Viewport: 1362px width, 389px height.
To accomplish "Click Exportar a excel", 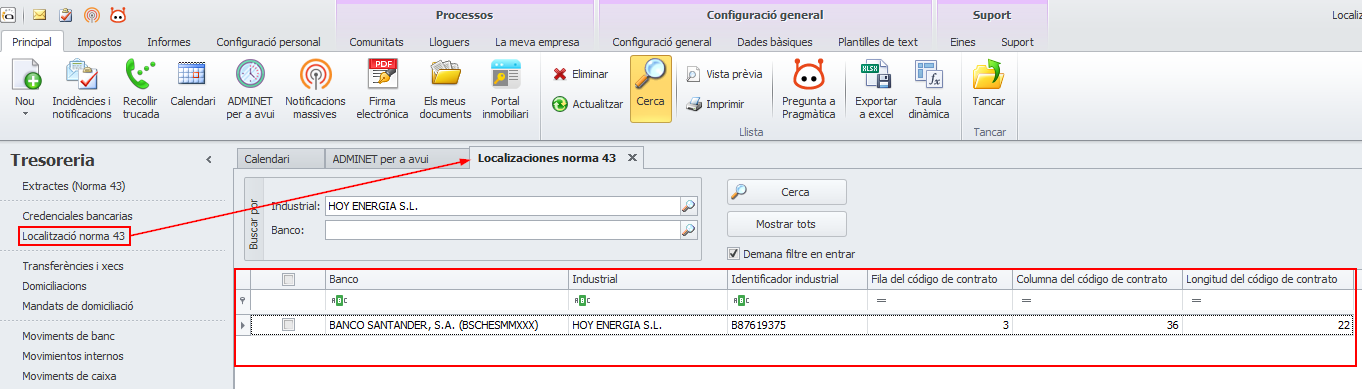I will click(875, 90).
